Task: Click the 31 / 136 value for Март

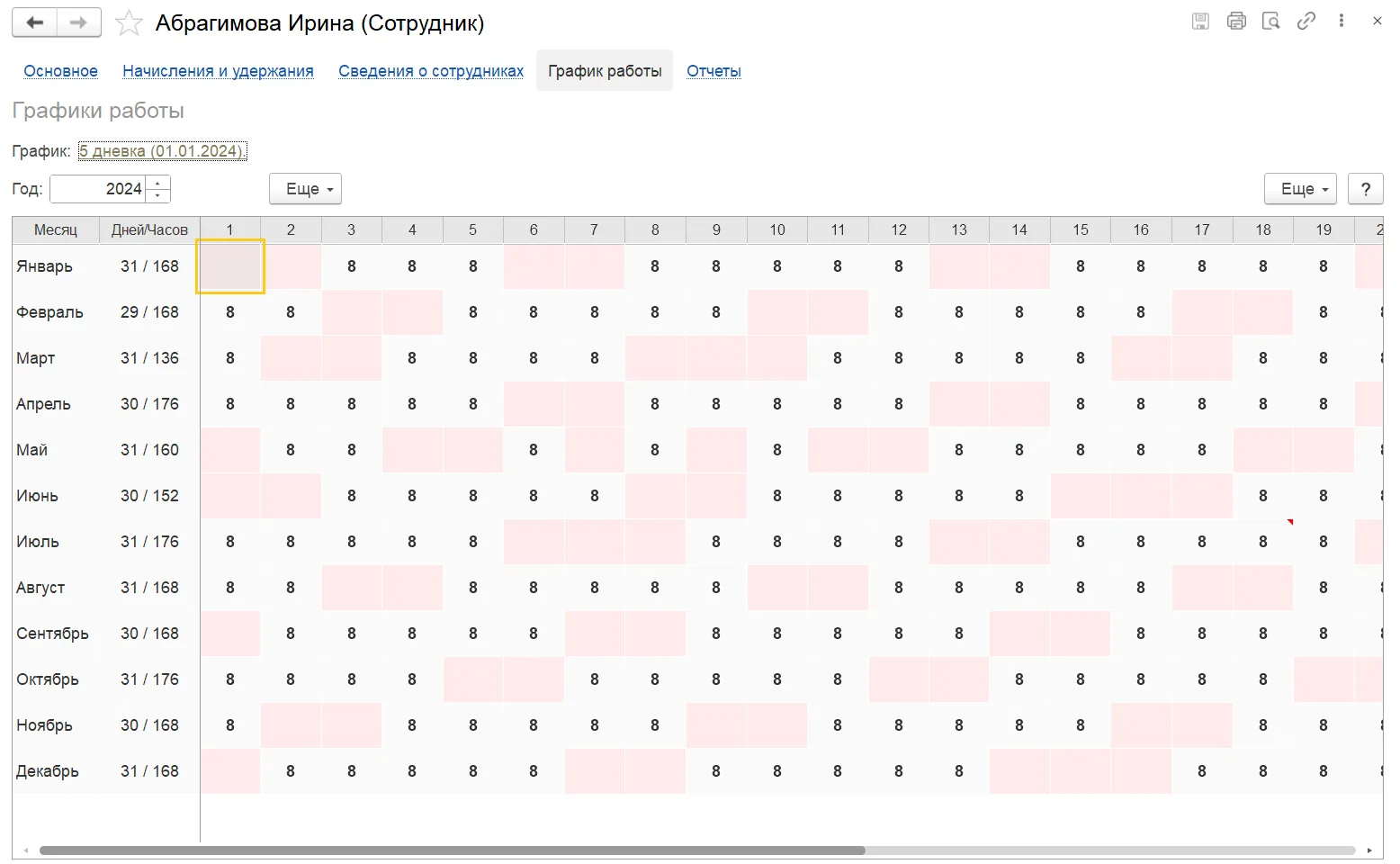Action: point(149,358)
